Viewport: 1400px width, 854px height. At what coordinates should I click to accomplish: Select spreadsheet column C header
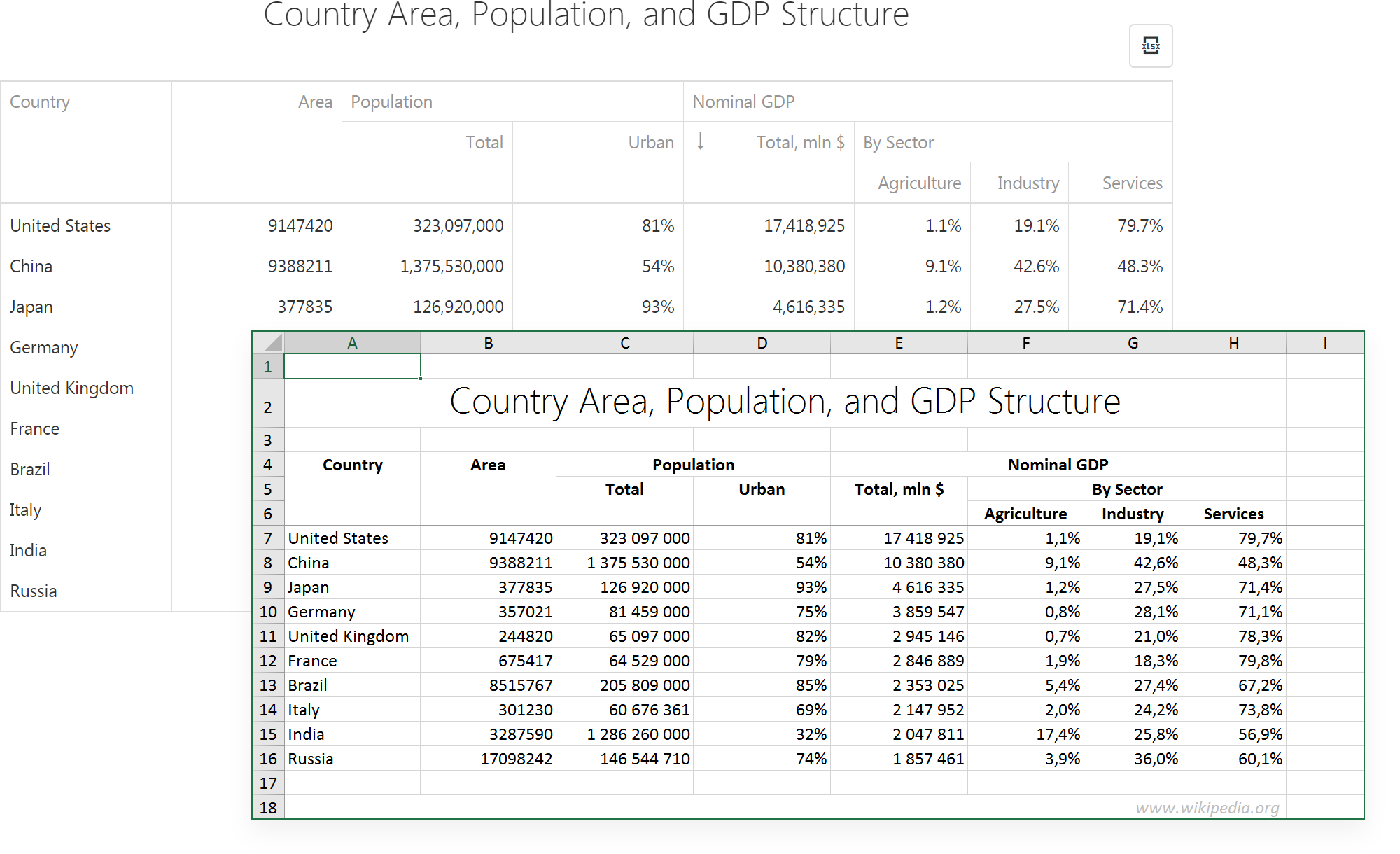[624, 343]
